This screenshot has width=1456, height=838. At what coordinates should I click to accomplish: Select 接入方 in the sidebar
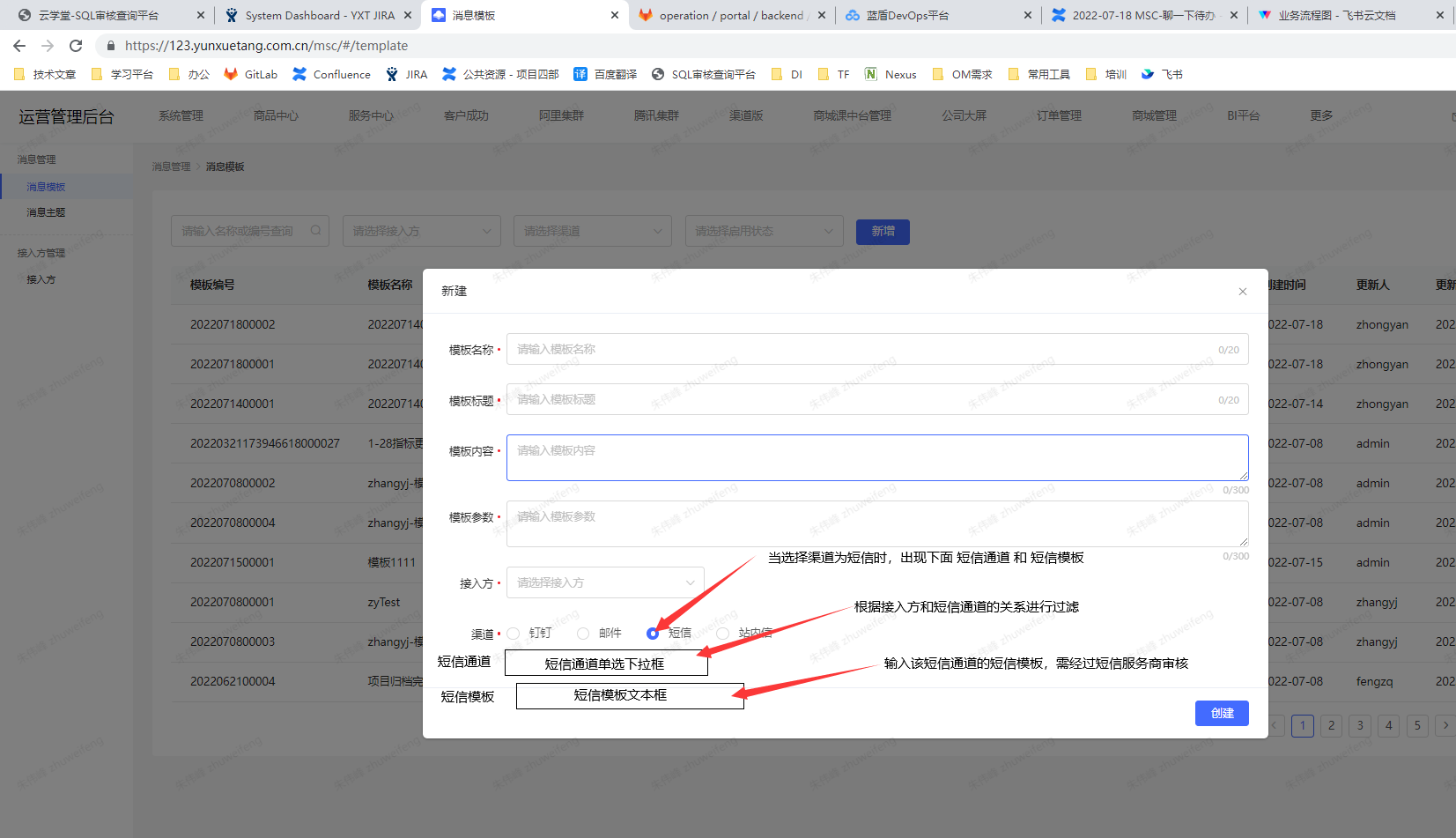41,279
